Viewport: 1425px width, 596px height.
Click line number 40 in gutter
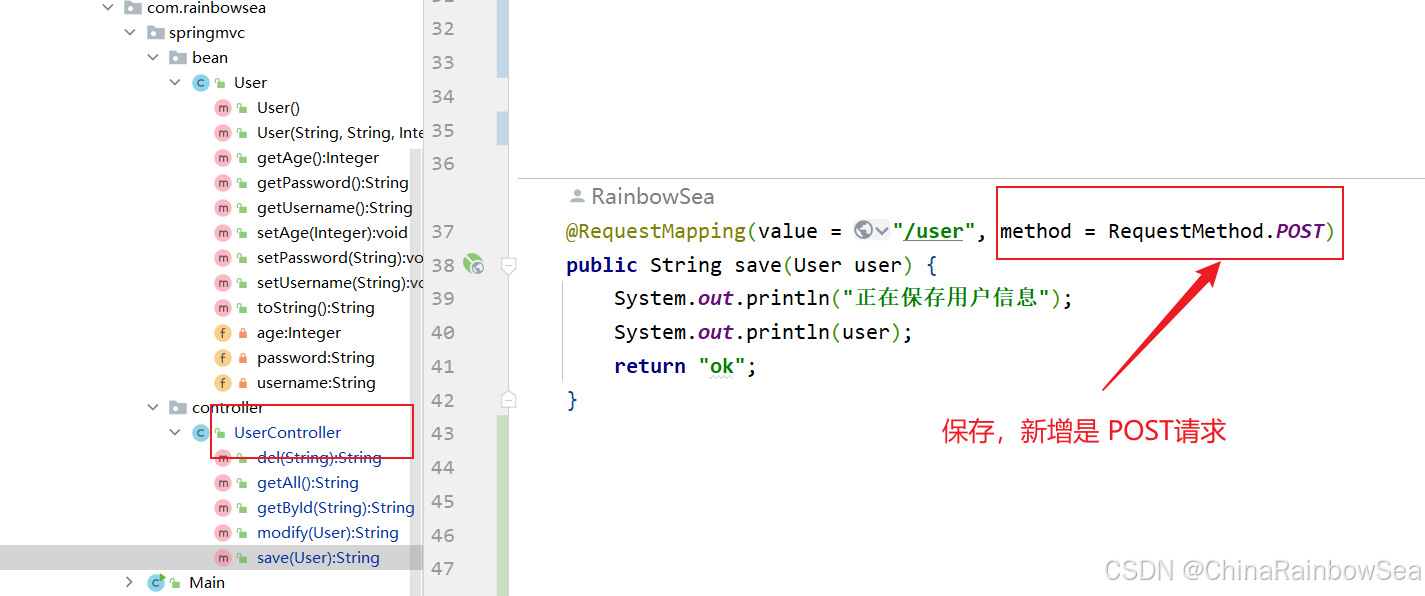[442, 332]
